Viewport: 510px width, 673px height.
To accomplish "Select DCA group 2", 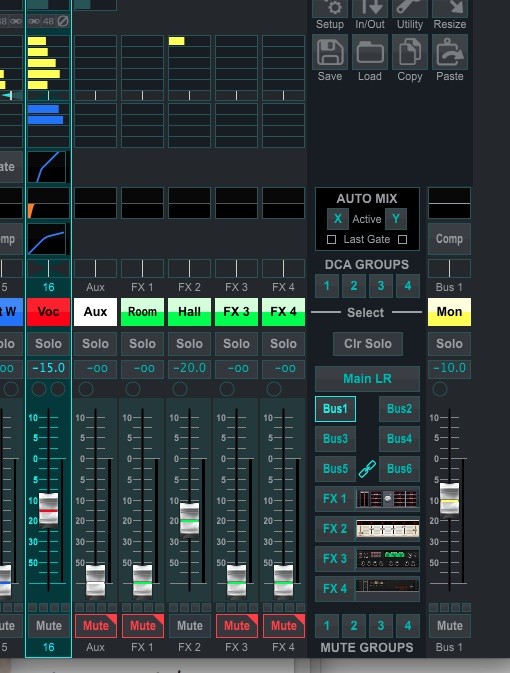I will pyautogui.click(x=354, y=286).
